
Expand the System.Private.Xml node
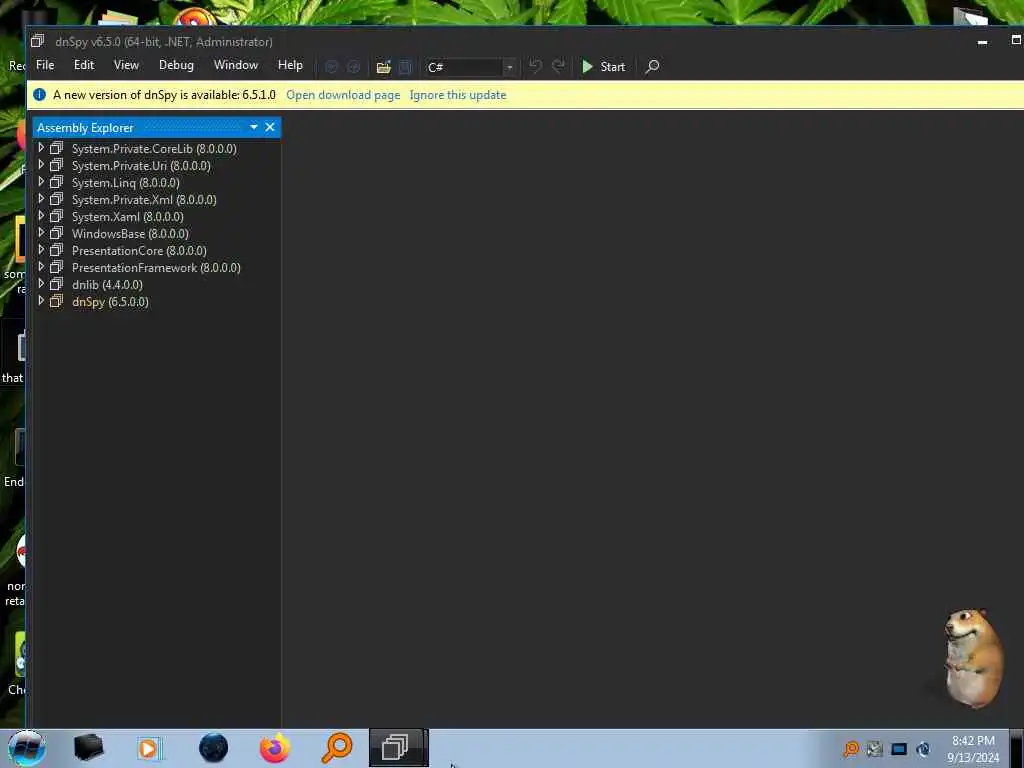coord(41,199)
